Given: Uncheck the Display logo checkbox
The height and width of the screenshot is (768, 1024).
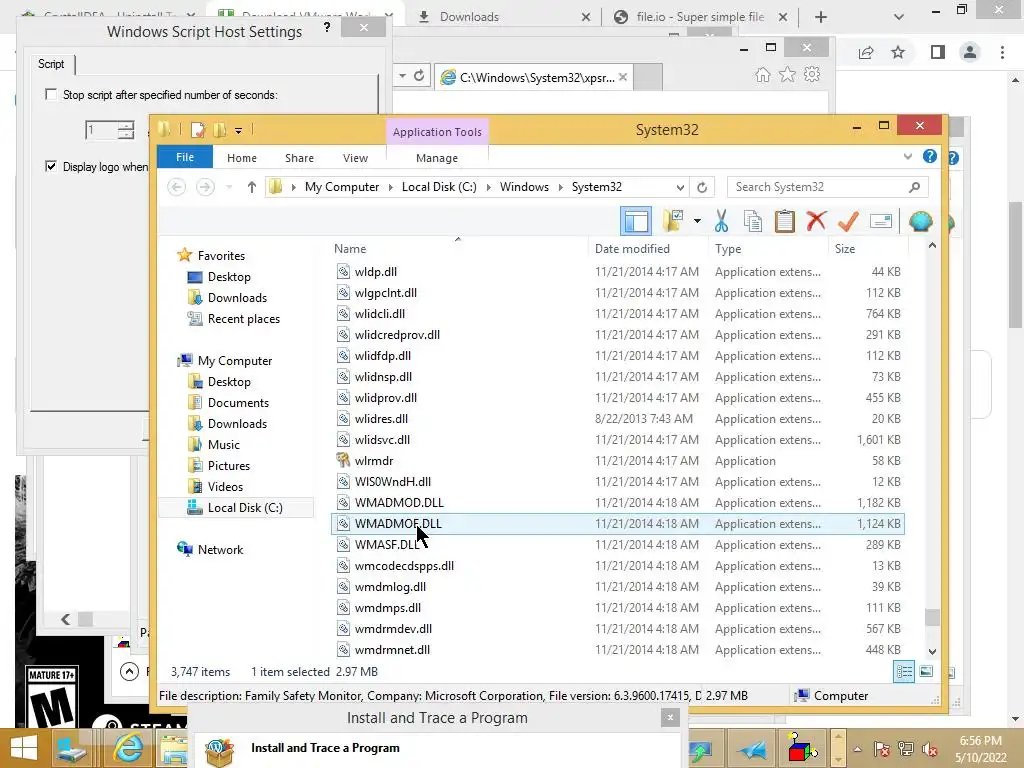Looking at the screenshot, I should 51,167.
